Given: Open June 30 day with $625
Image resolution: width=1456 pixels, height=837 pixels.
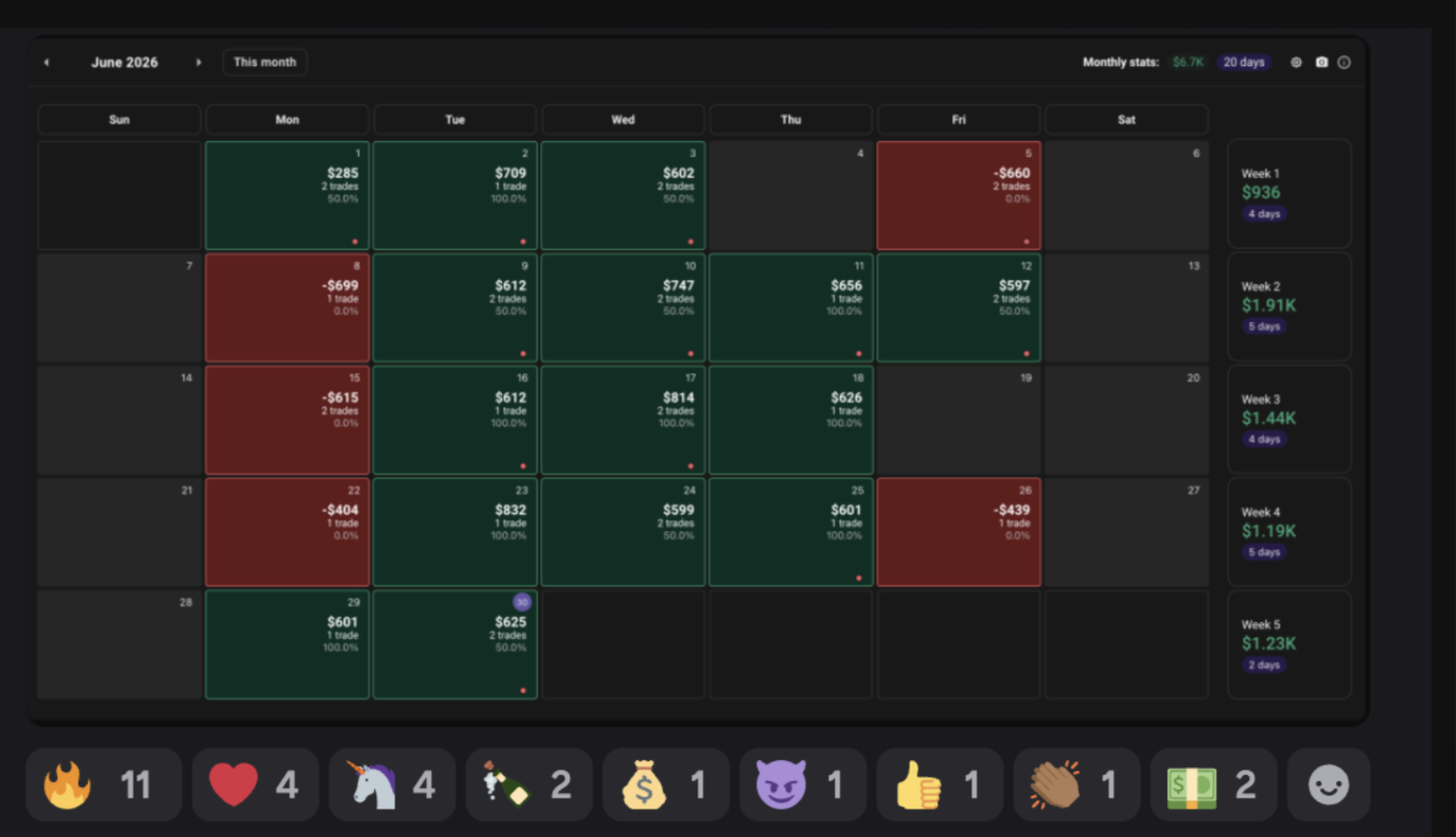Looking at the screenshot, I should pyautogui.click(x=455, y=645).
